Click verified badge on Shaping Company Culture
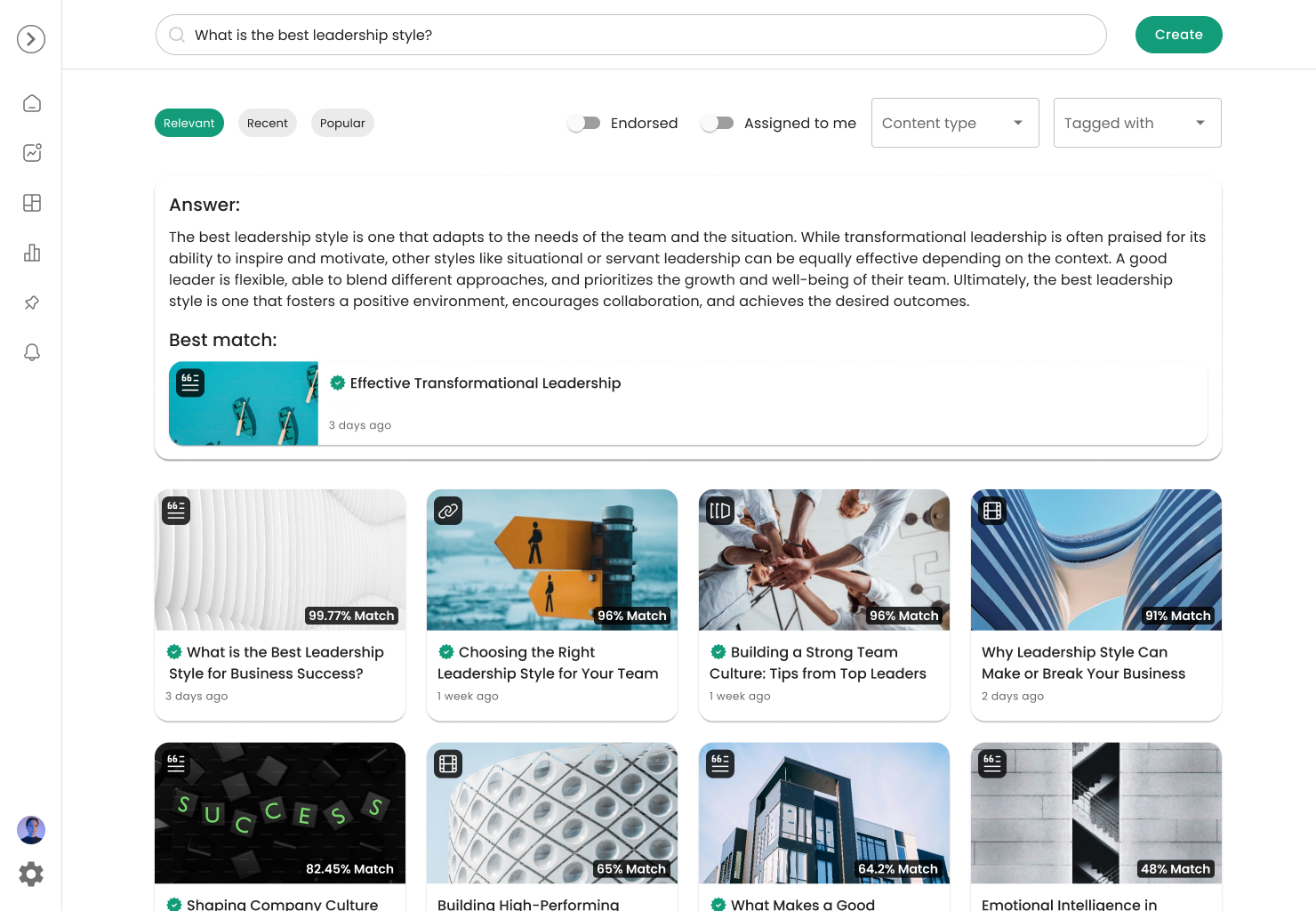The width and height of the screenshot is (1316, 911). click(x=174, y=904)
